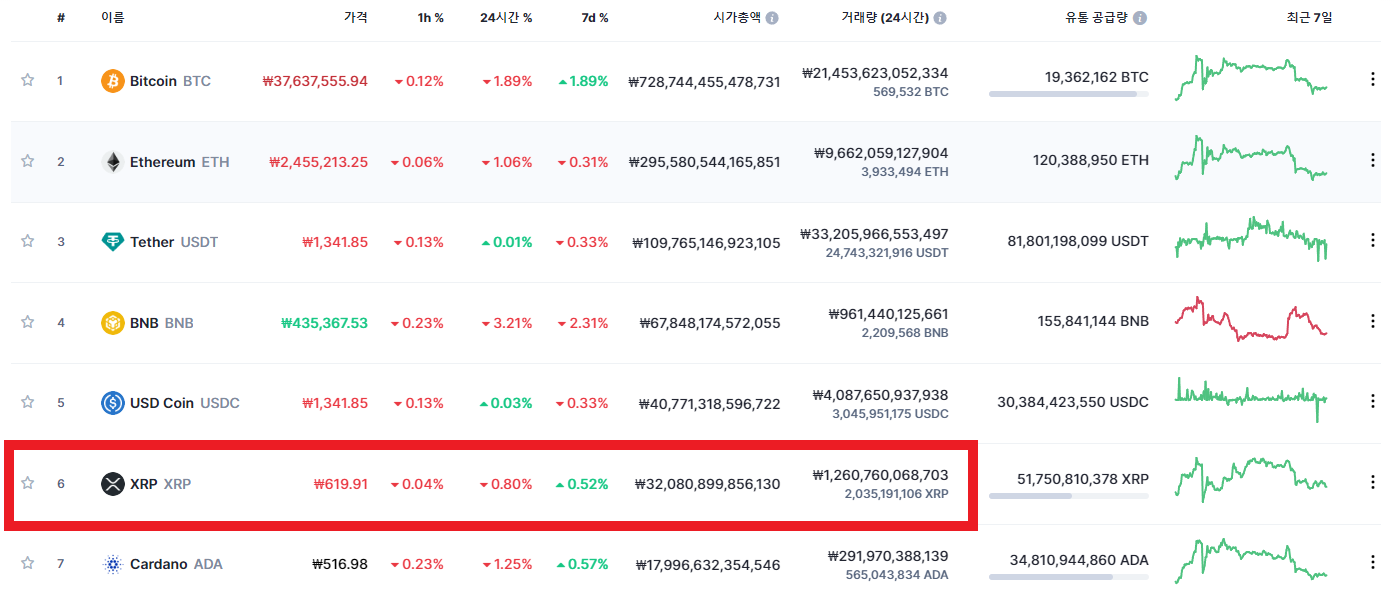Click the Ethereum logo icon
The image size is (1394, 597).
tap(113, 162)
